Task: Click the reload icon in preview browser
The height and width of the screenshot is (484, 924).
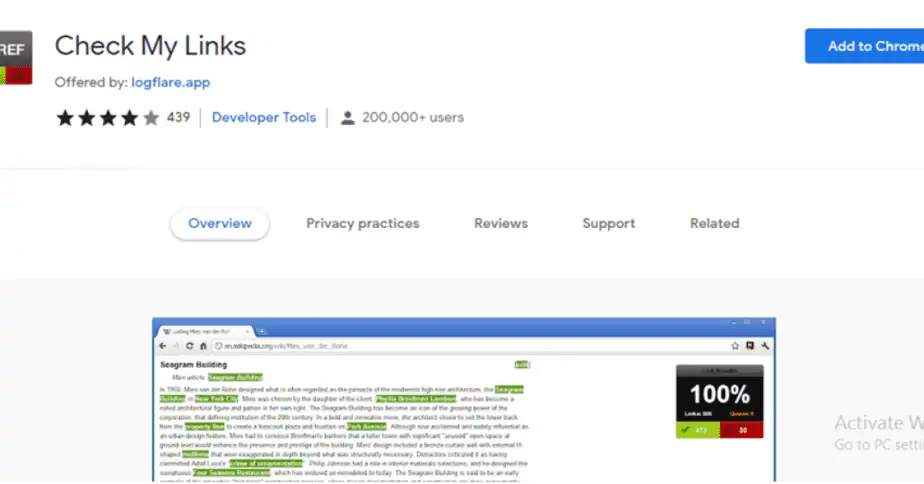Action: 189,345
